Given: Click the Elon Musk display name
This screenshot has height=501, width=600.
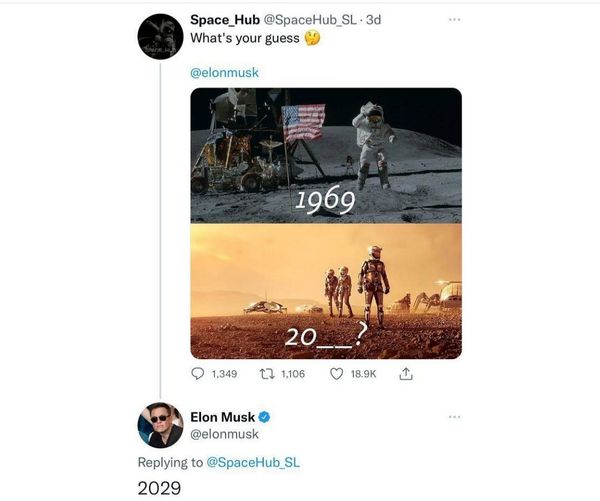Looking at the screenshot, I should pos(222,416).
